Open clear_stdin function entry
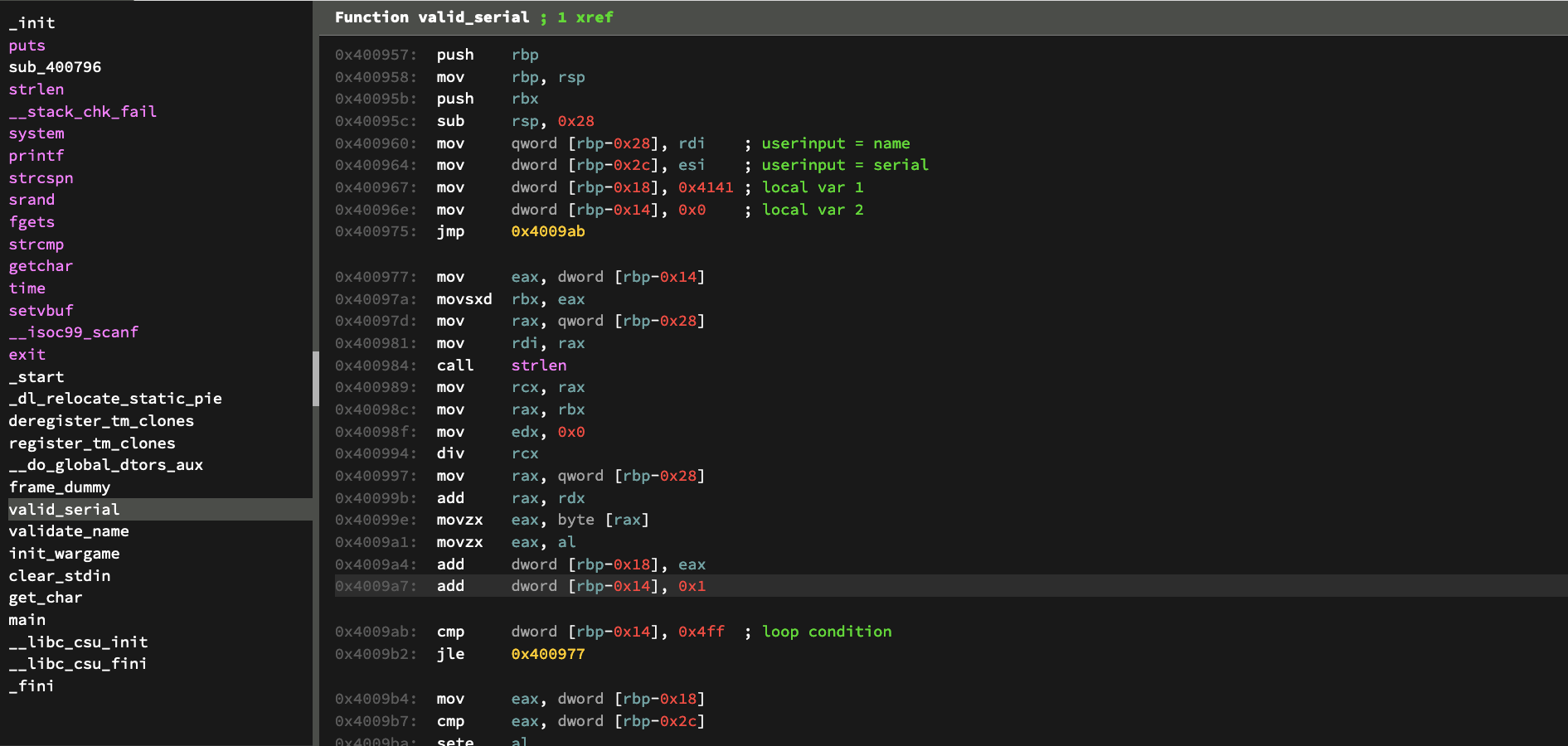Image resolution: width=1568 pixels, height=746 pixels. [59, 576]
